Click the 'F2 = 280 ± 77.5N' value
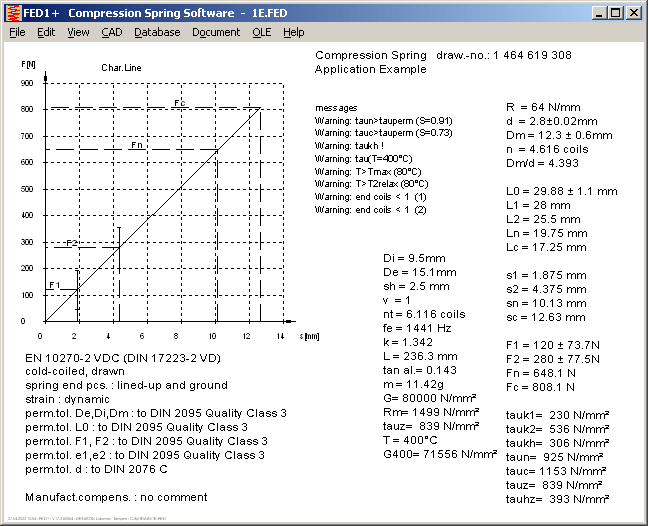This screenshot has width=648, height=526. 553,359
